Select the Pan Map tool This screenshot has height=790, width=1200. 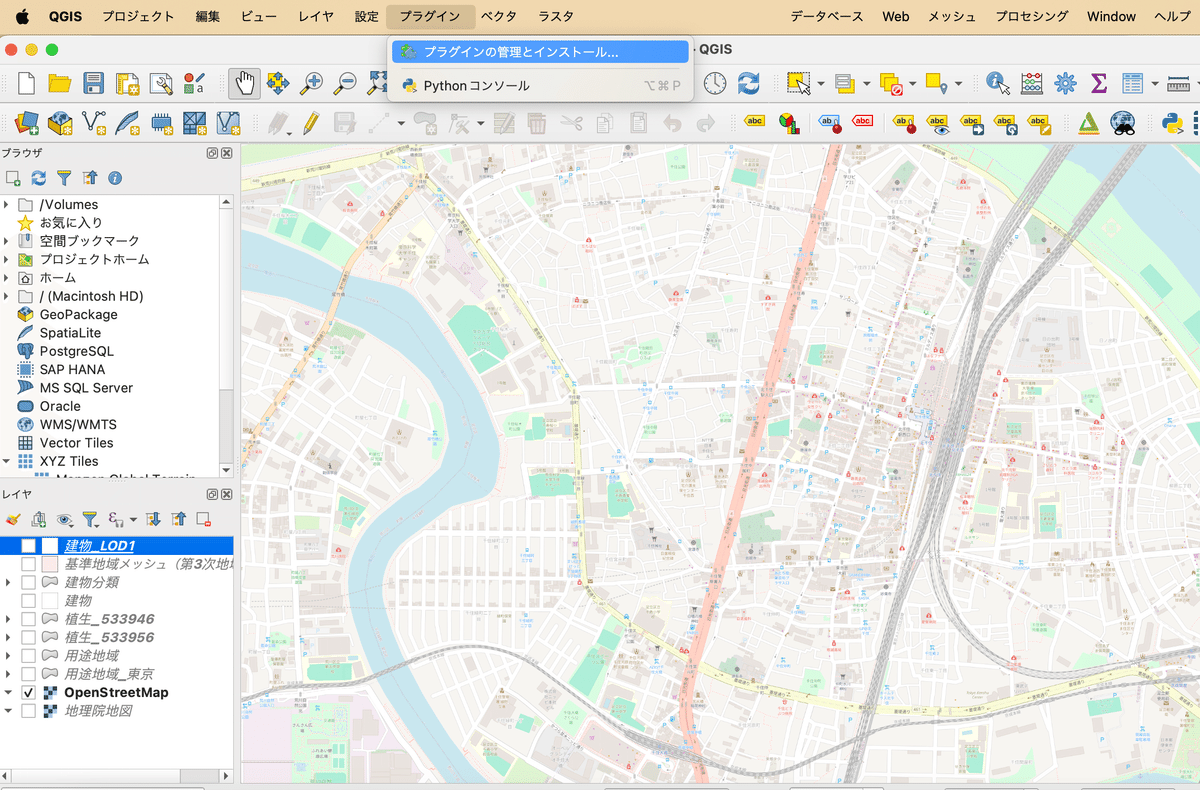pos(245,84)
